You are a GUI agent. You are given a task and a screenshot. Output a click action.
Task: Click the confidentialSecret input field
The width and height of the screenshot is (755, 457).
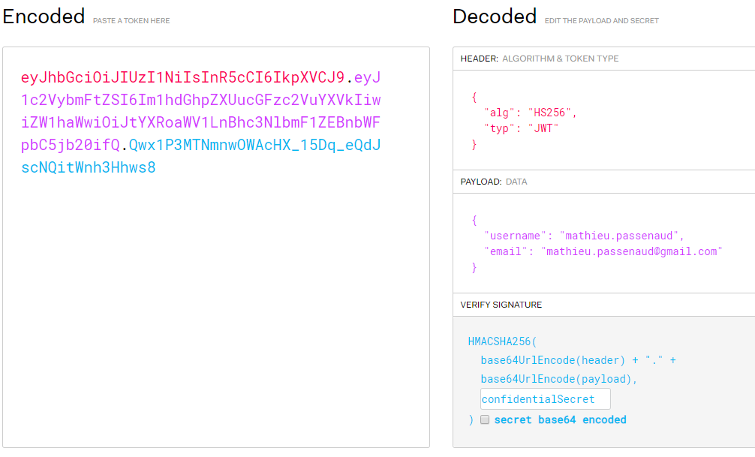(x=545, y=399)
